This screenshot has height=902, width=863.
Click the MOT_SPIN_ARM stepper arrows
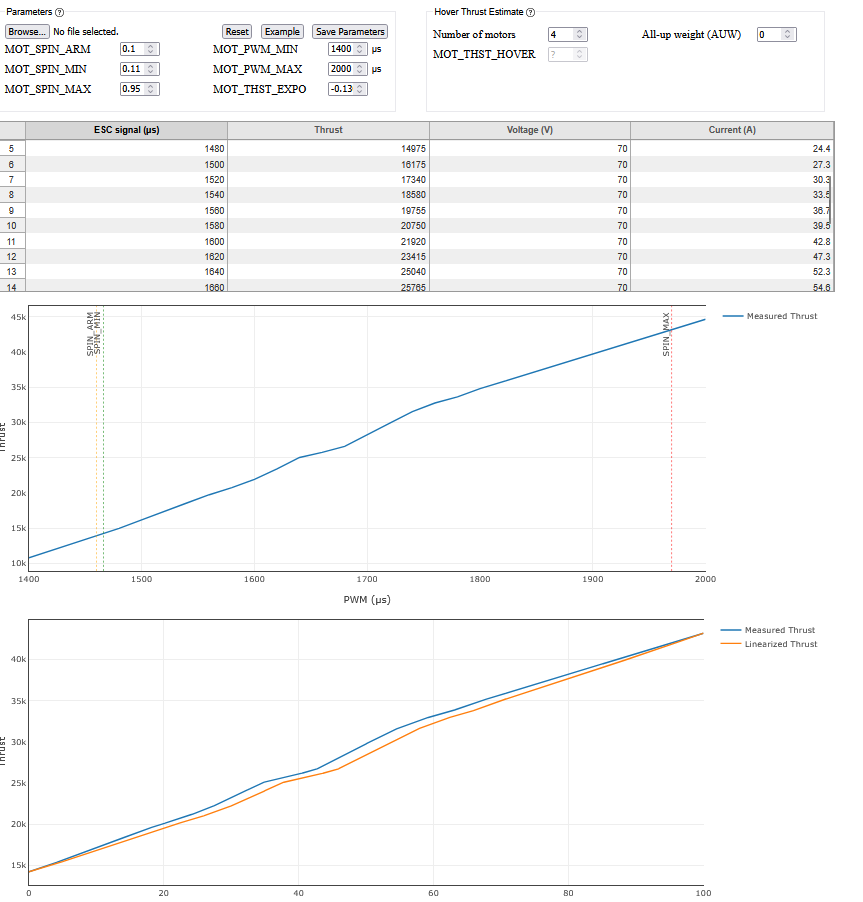pyautogui.click(x=151, y=49)
